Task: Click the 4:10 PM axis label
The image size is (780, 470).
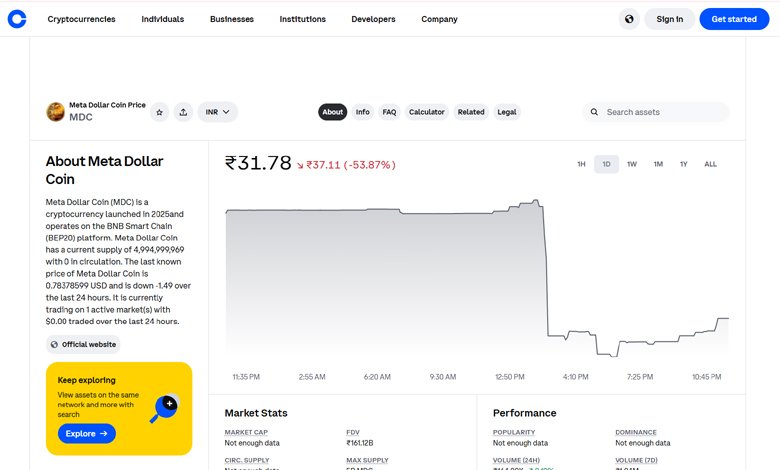Action: [576, 377]
